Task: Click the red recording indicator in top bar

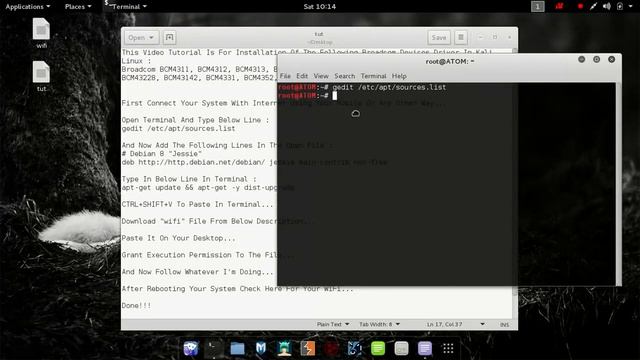Action: point(580,6)
